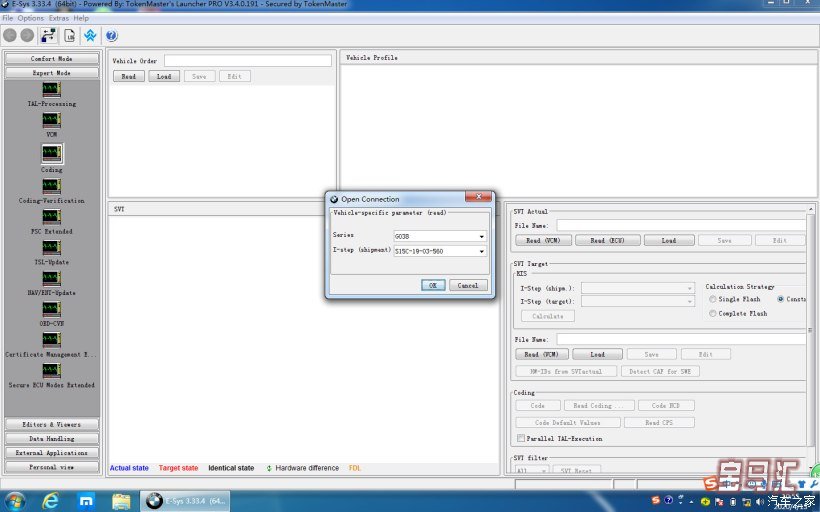
Task: Open the Options menu
Action: pyautogui.click(x=31, y=18)
